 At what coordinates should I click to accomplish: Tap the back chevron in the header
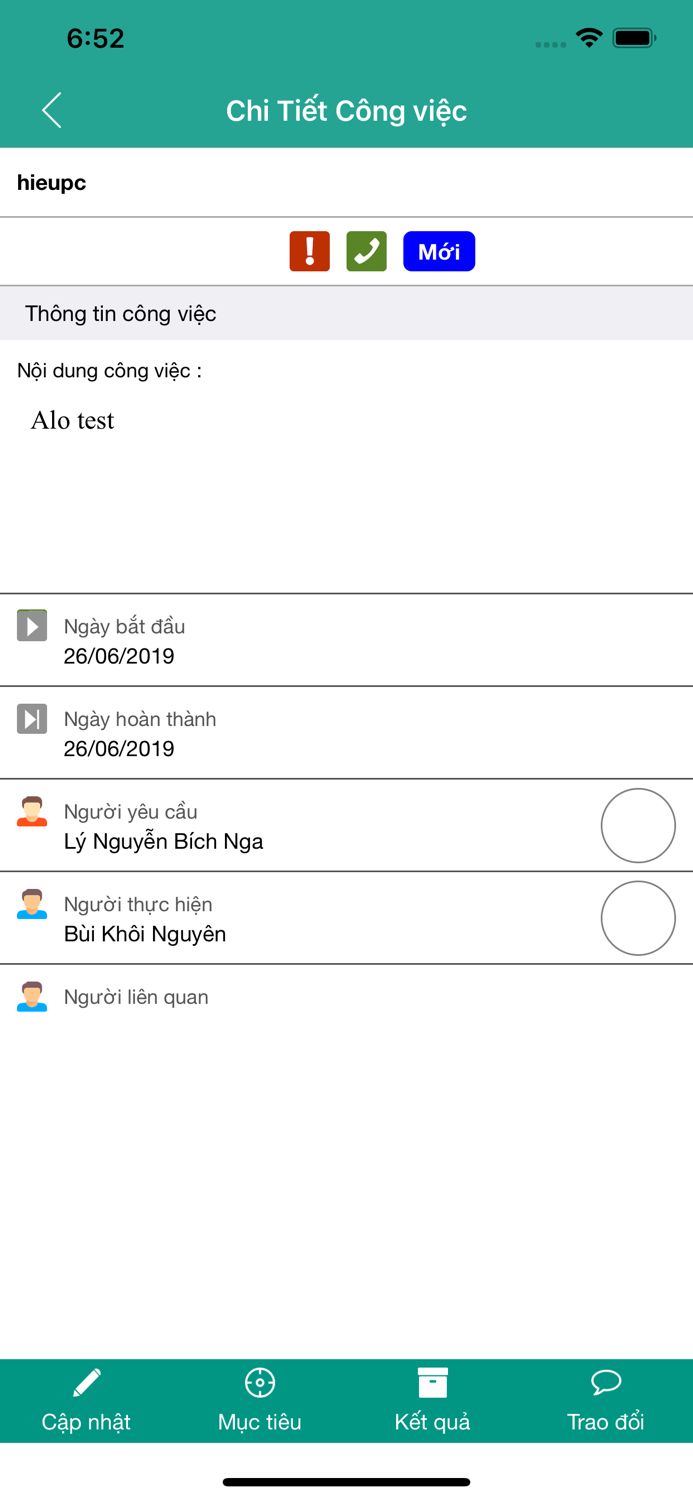point(51,110)
